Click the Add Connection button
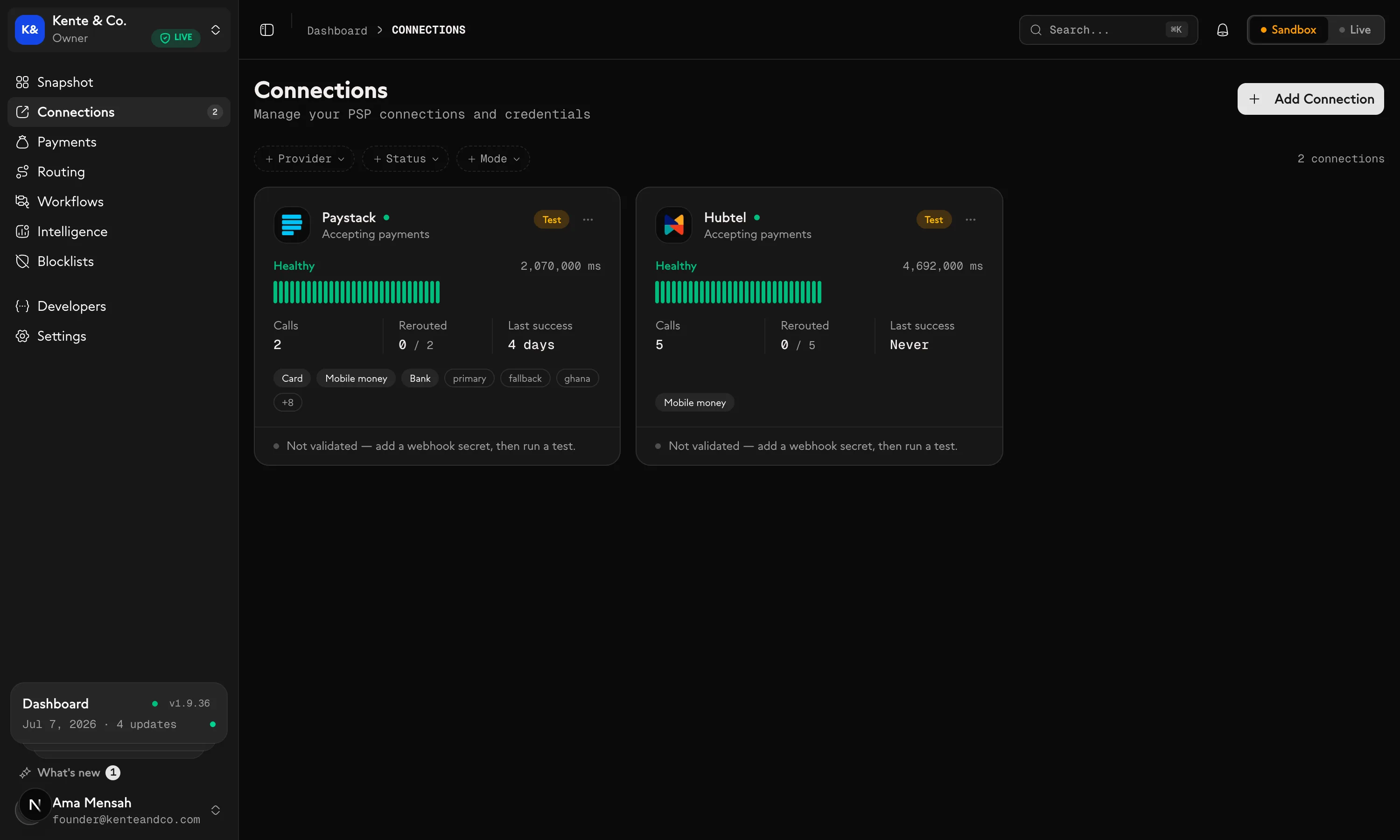This screenshot has width=1400, height=840. pos(1310,99)
